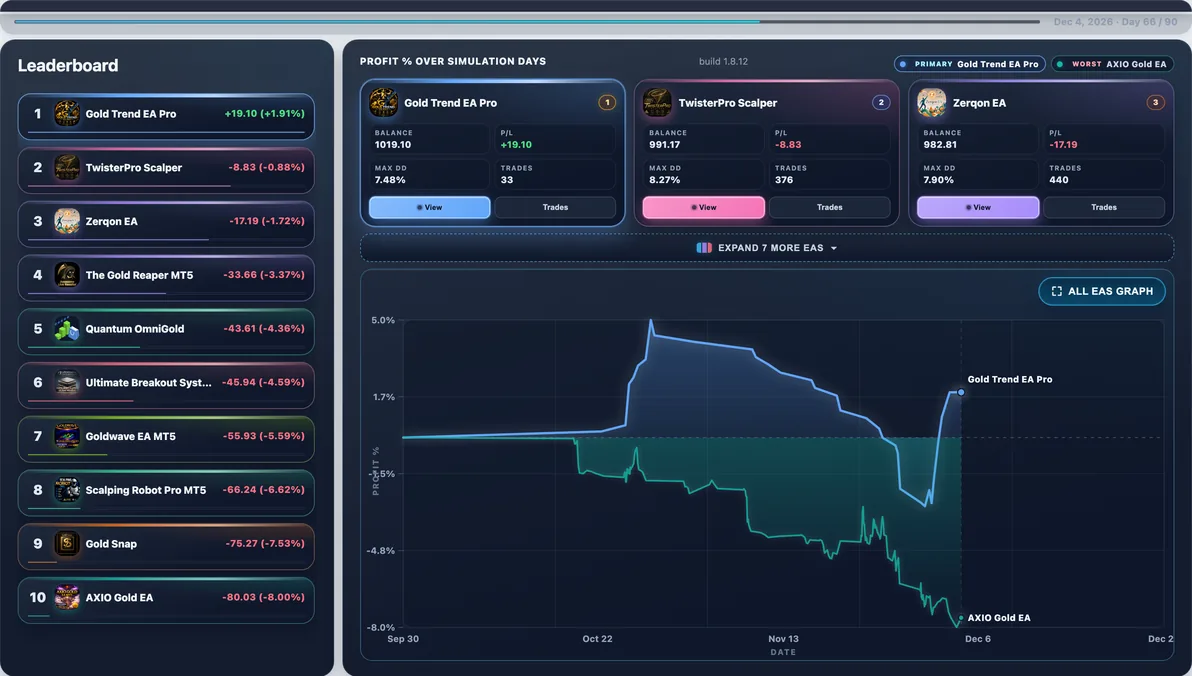Image resolution: width=1192 pixels, height=676 pixels.
Task: Click the Nov 13 date axis label
Action: pos(783,639)
